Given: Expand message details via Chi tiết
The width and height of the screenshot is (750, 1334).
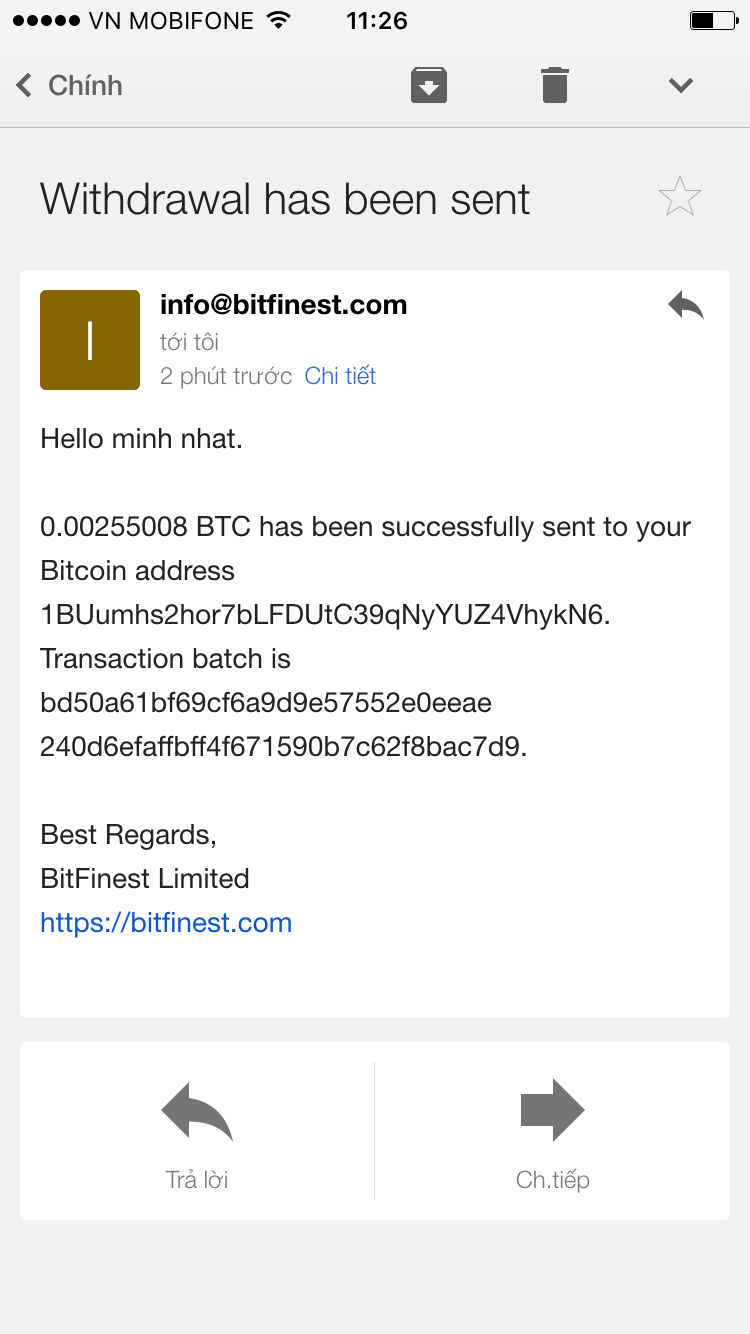Looking at the screenshot, I should pos(340,376).
